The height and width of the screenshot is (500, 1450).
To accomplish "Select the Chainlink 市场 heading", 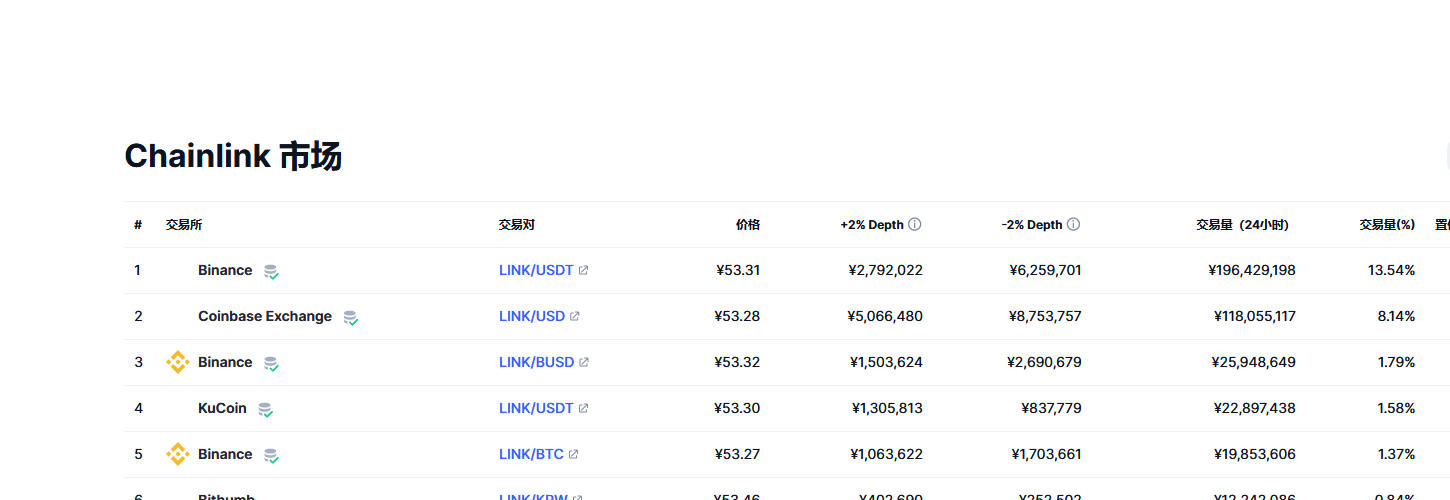I will click(233, 156).
